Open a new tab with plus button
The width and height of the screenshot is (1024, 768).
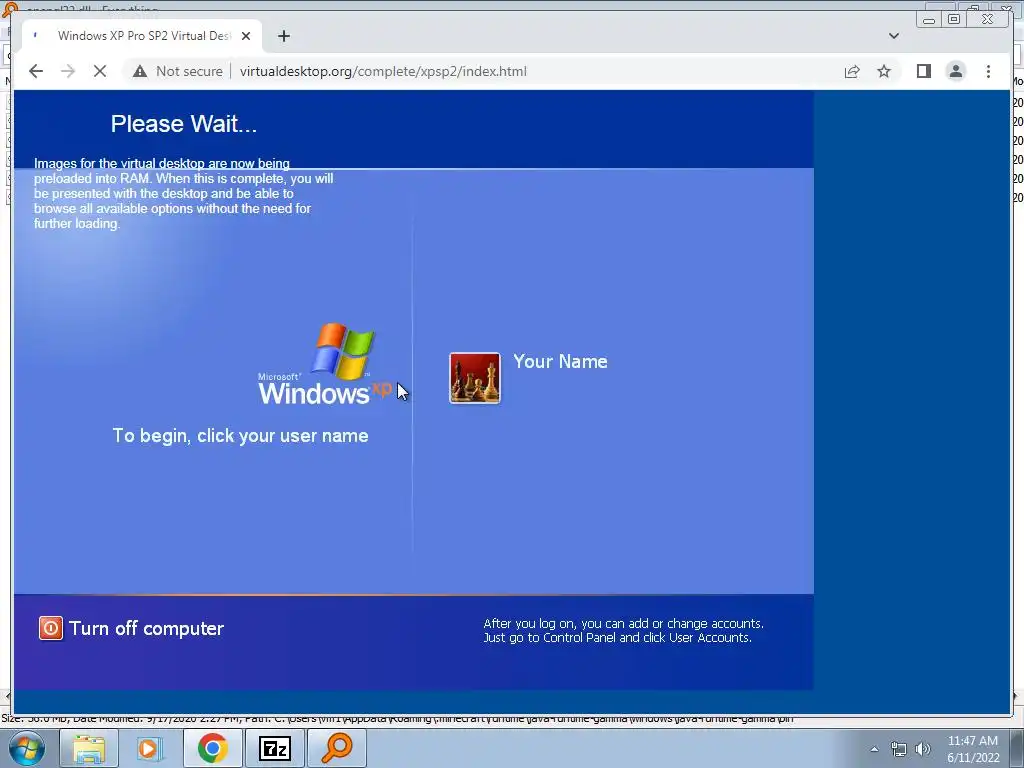[283, 36]
